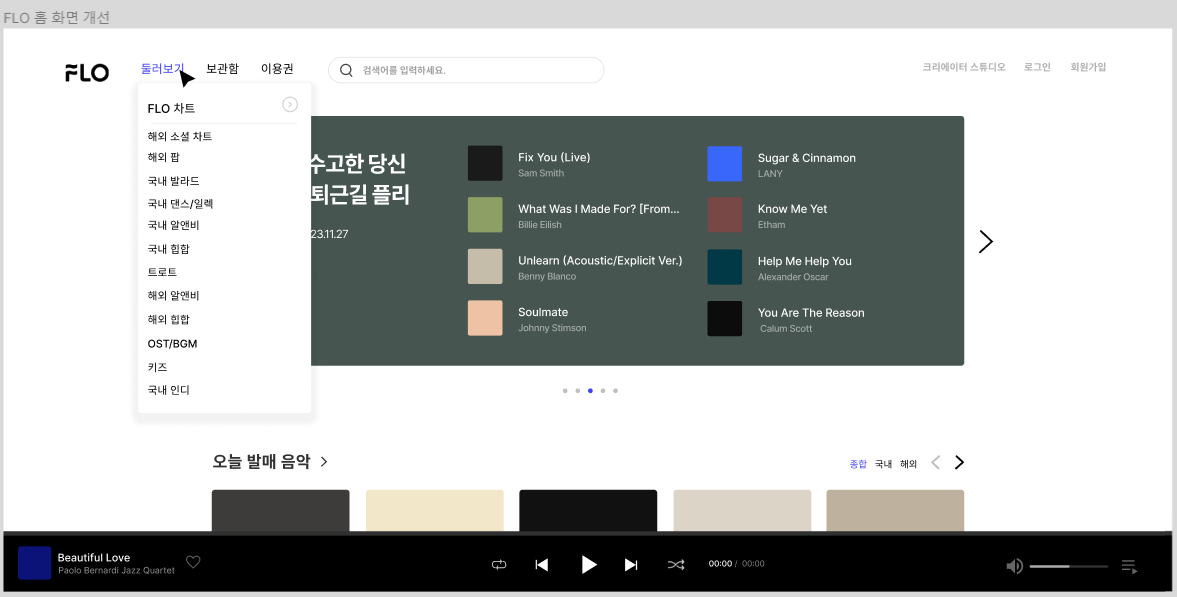
Task: Open the playlist queue icon
Action: coord(1130,567)
